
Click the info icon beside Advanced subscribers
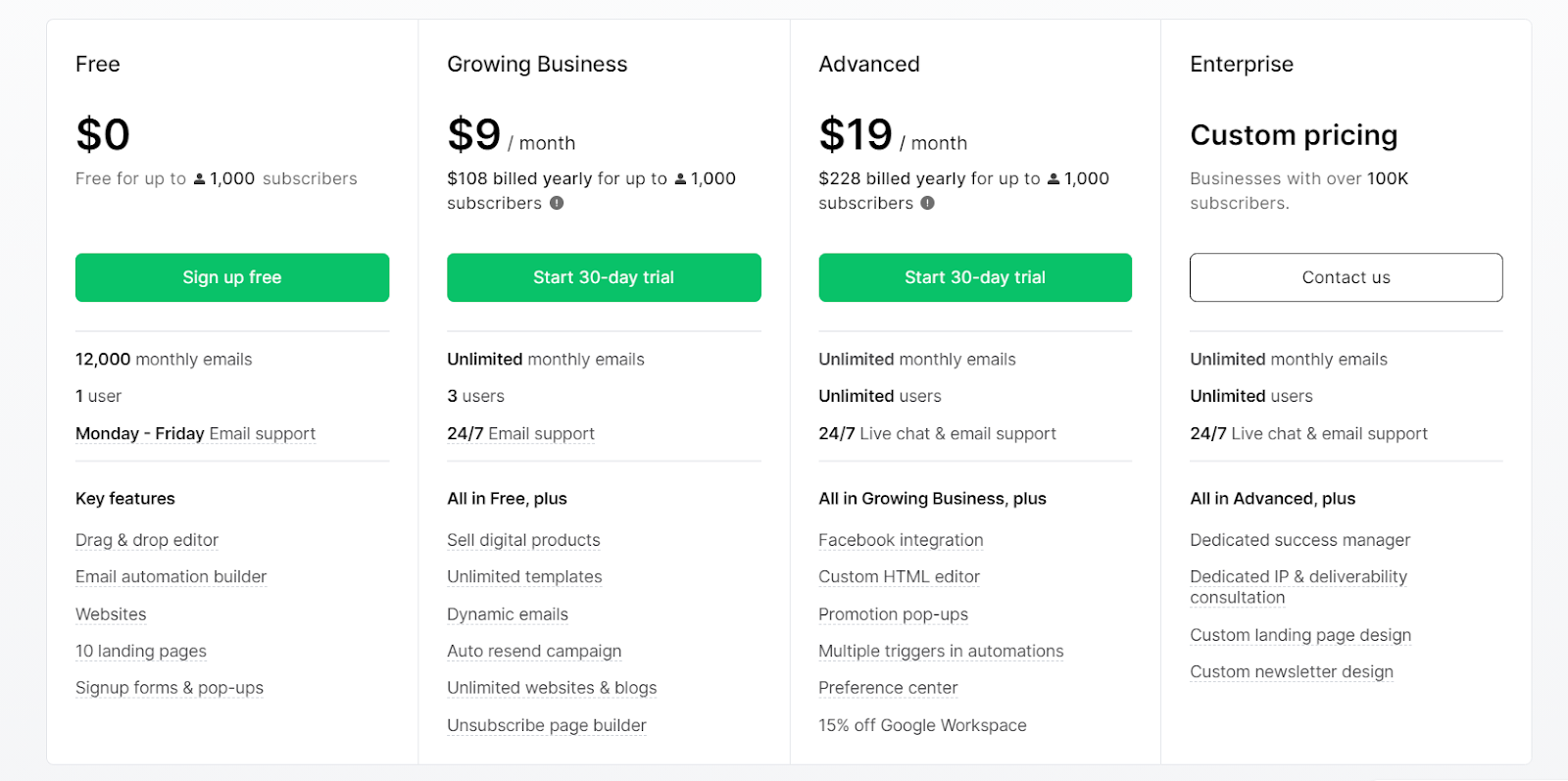(x=927, y=203)
